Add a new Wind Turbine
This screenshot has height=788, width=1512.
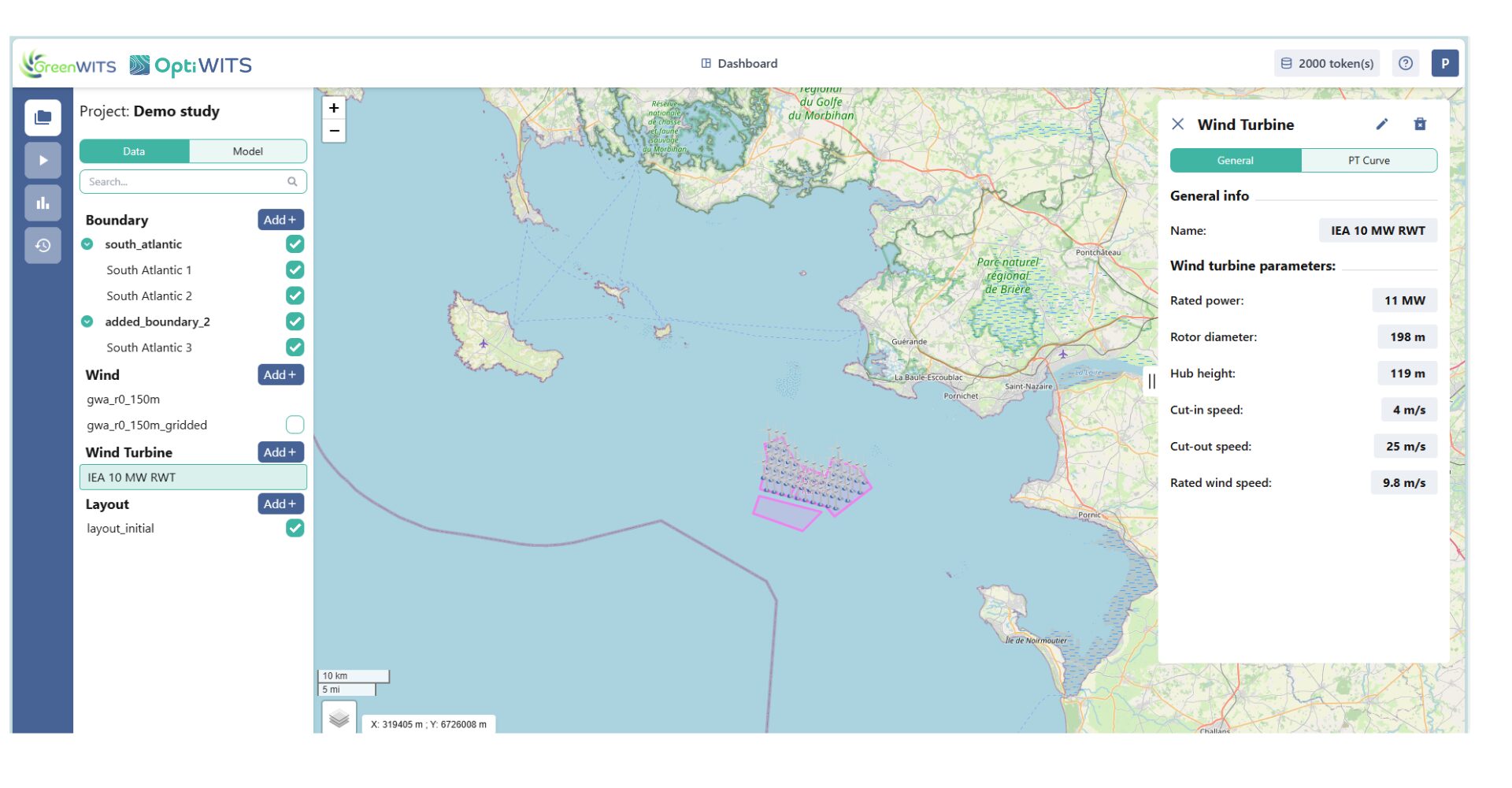(280, 452)
